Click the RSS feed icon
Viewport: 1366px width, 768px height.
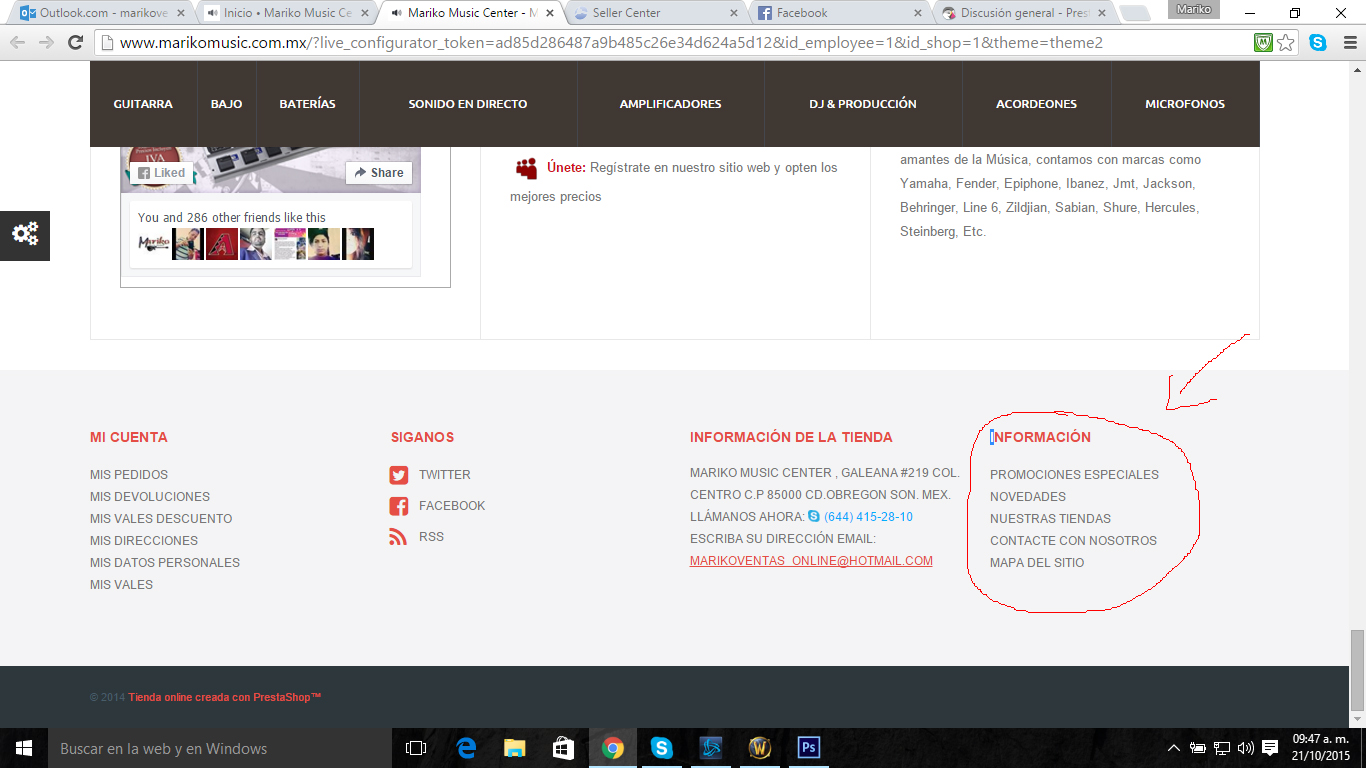tap(399, 537)
